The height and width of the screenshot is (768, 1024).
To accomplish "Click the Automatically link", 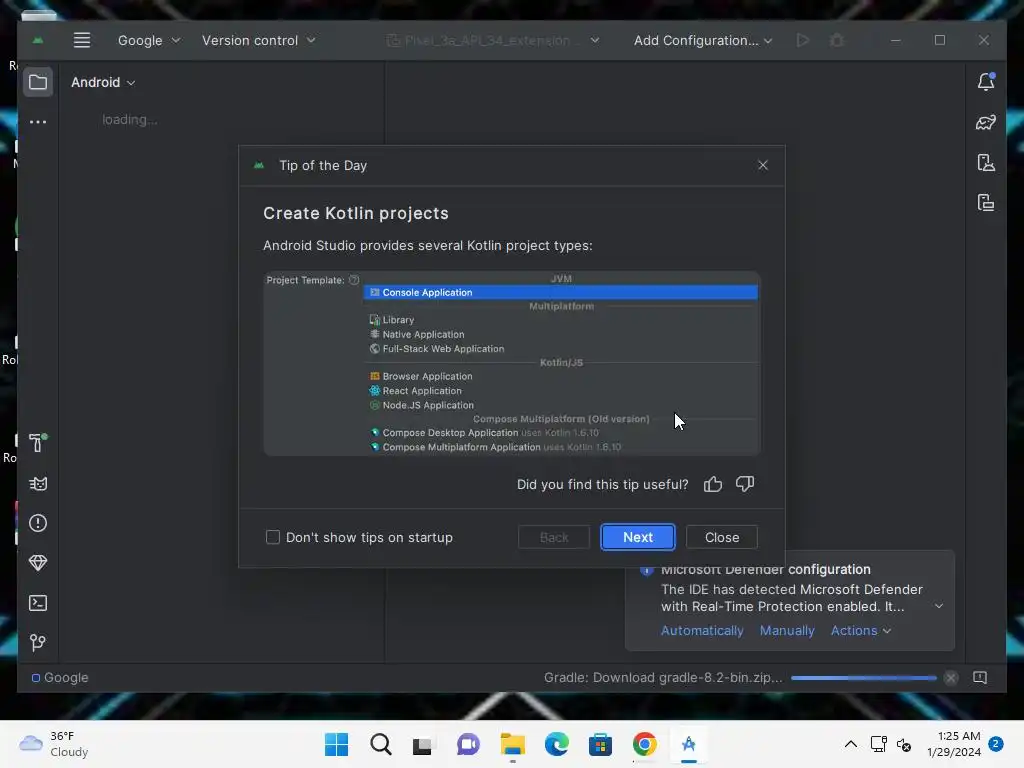I will pos(702,631).
